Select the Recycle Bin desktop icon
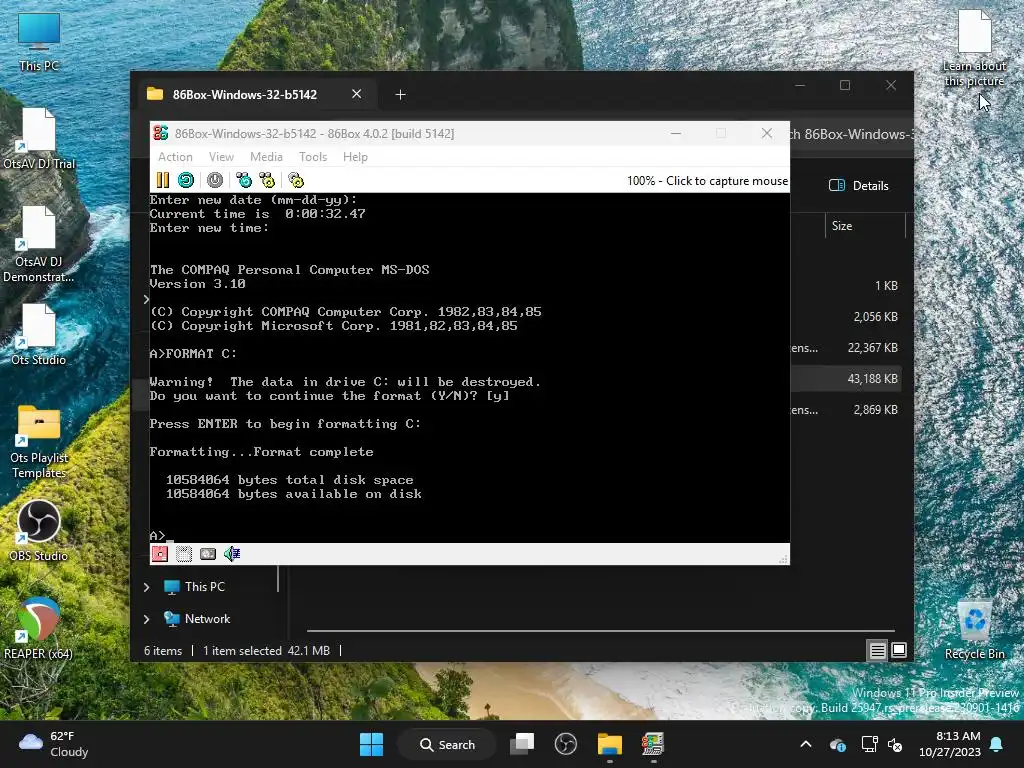 click(x=974, y=628)
